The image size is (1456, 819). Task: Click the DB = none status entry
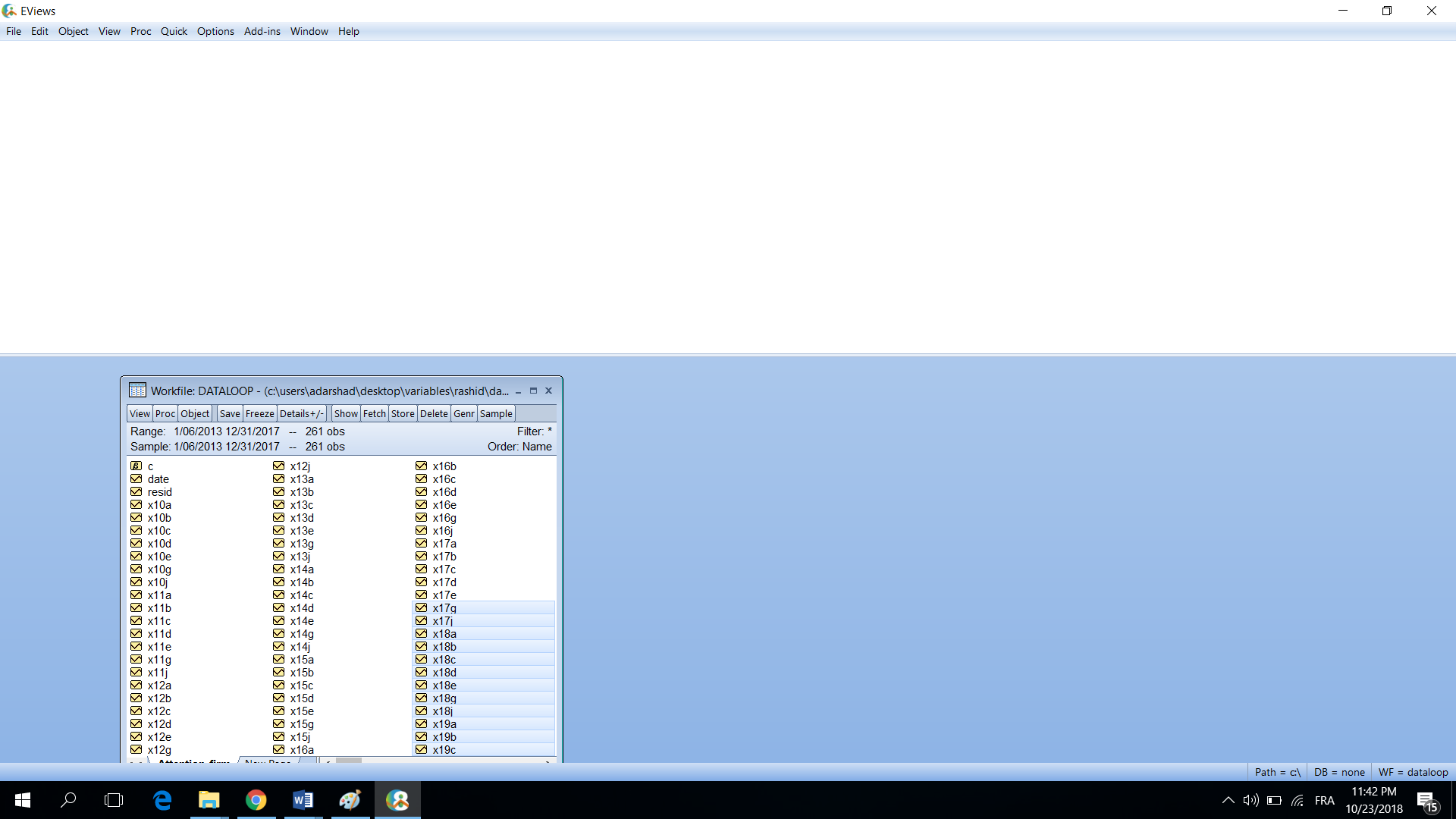coord(1339,772)
